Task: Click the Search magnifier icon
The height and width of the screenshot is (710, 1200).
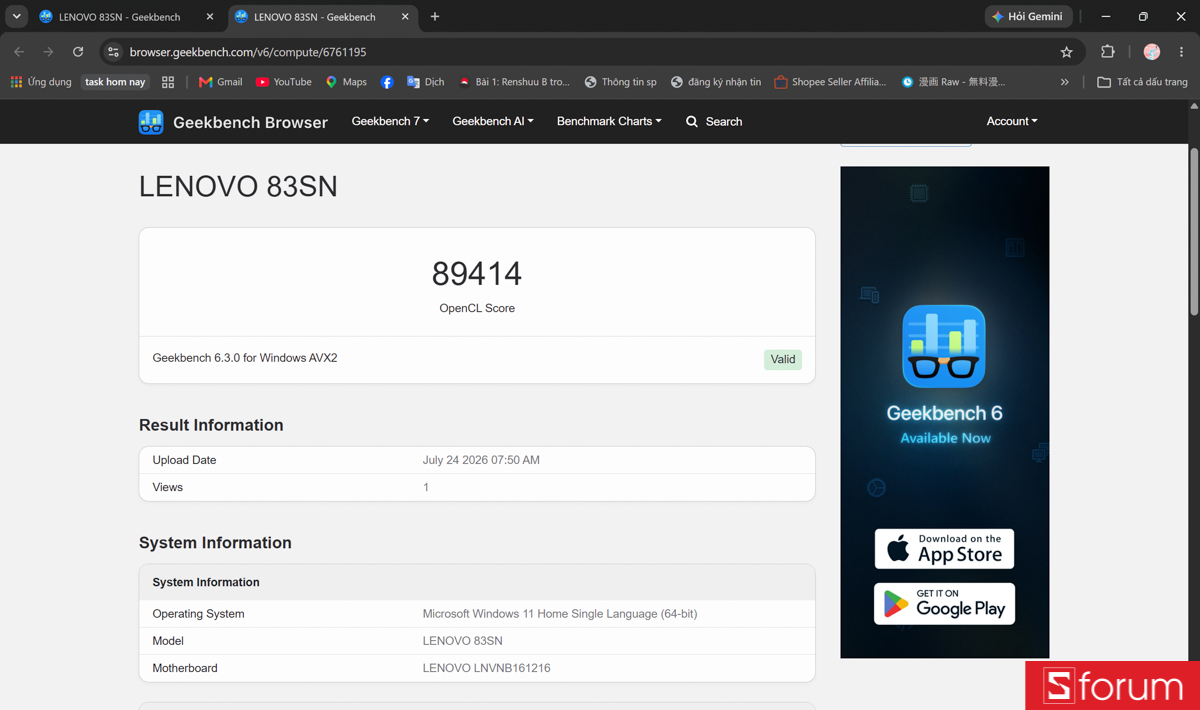Action: pos(692,122)
